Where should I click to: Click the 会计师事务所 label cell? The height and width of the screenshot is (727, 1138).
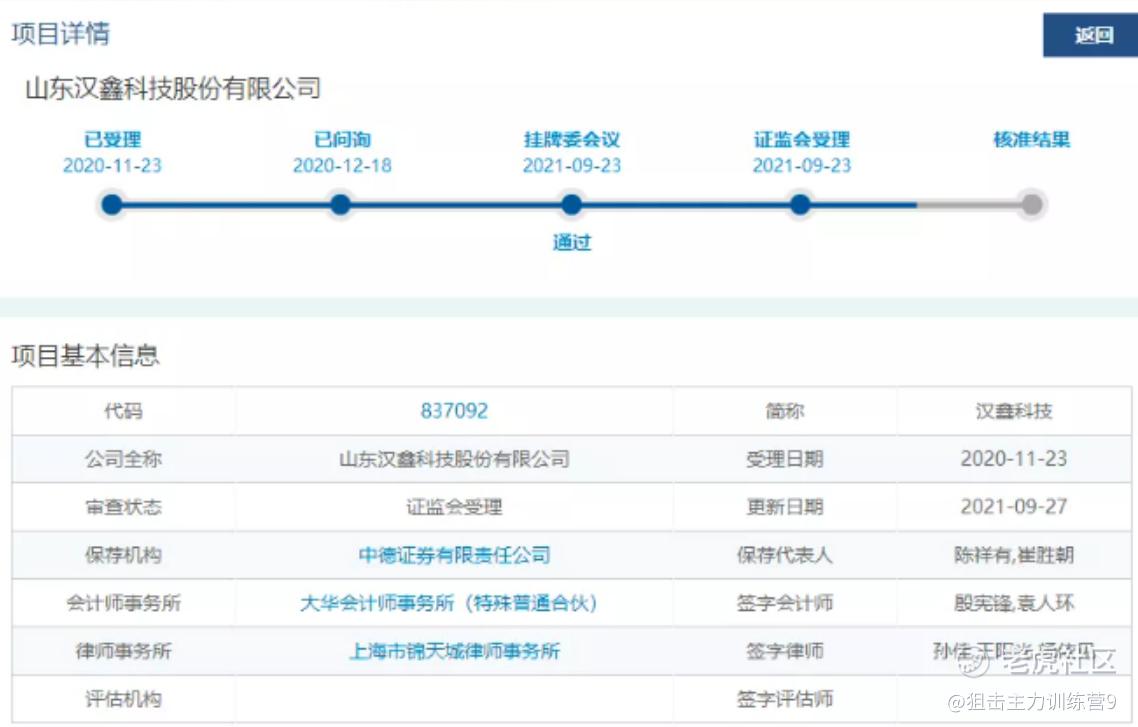tap(123, 603)
